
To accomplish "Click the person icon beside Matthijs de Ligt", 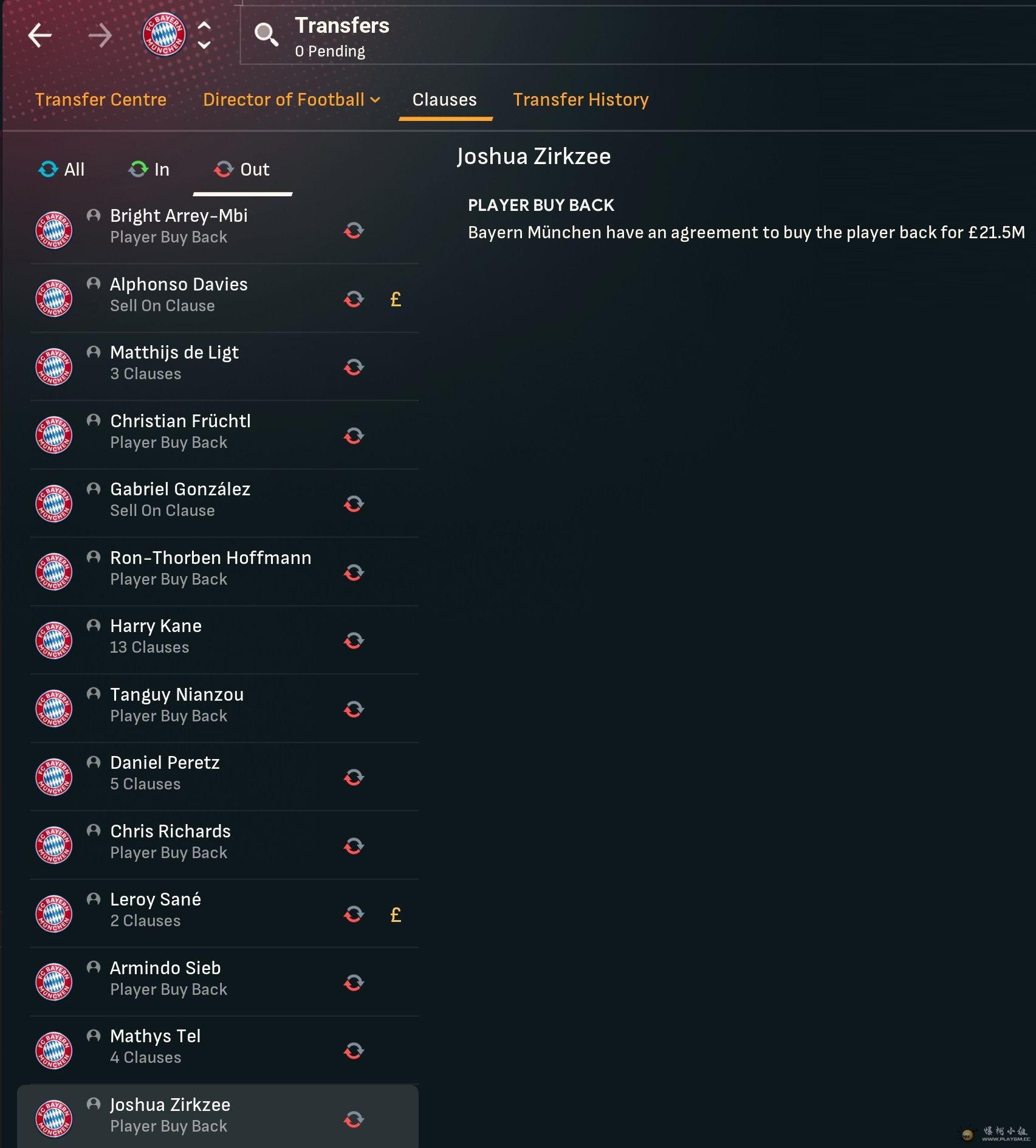I will [94, 352].
